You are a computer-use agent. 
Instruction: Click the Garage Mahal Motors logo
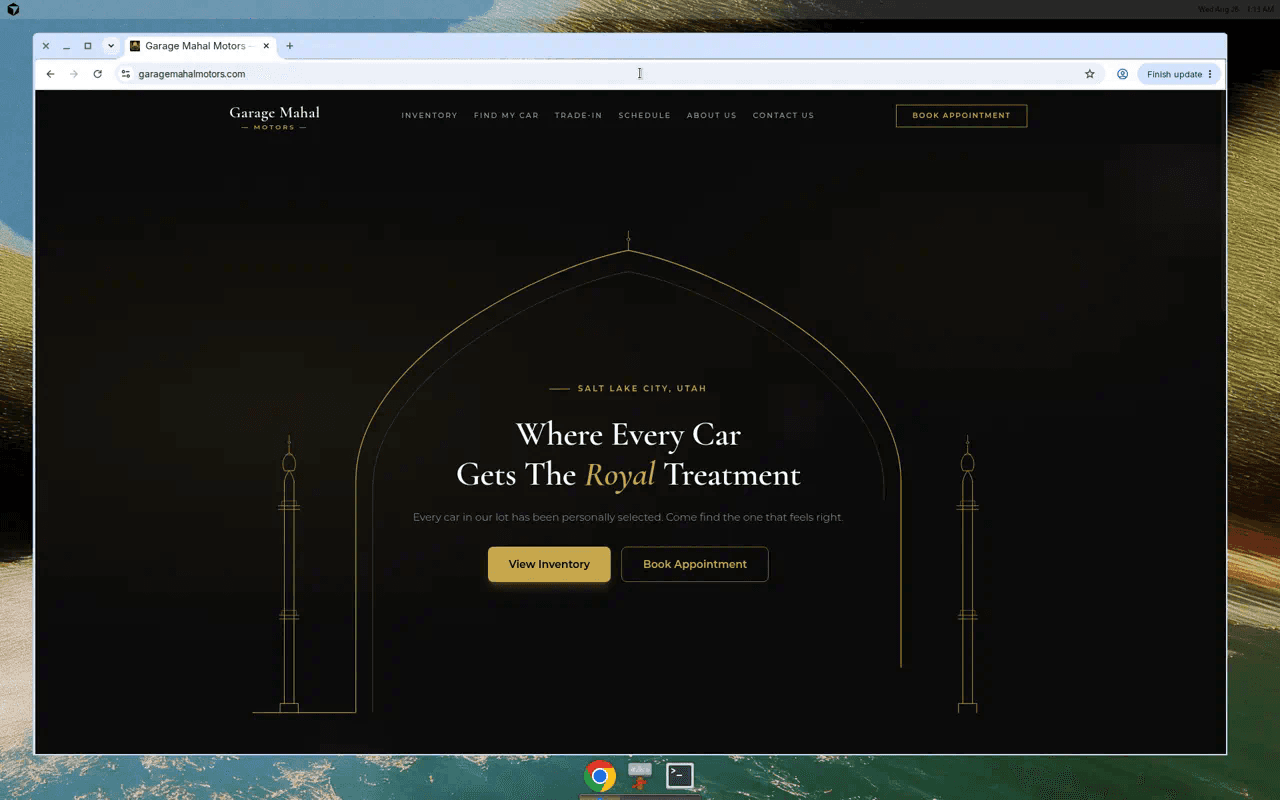pyautogui.click(x=274, y=117)
